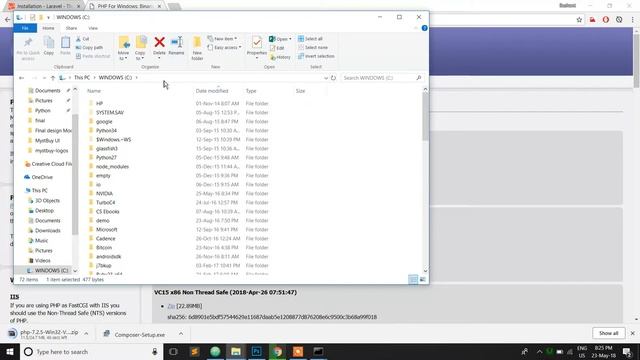Open Photoshop from the taskbar
Image resolution: width=640 pixels, height=360 pixels.
(x=257, y=351)
